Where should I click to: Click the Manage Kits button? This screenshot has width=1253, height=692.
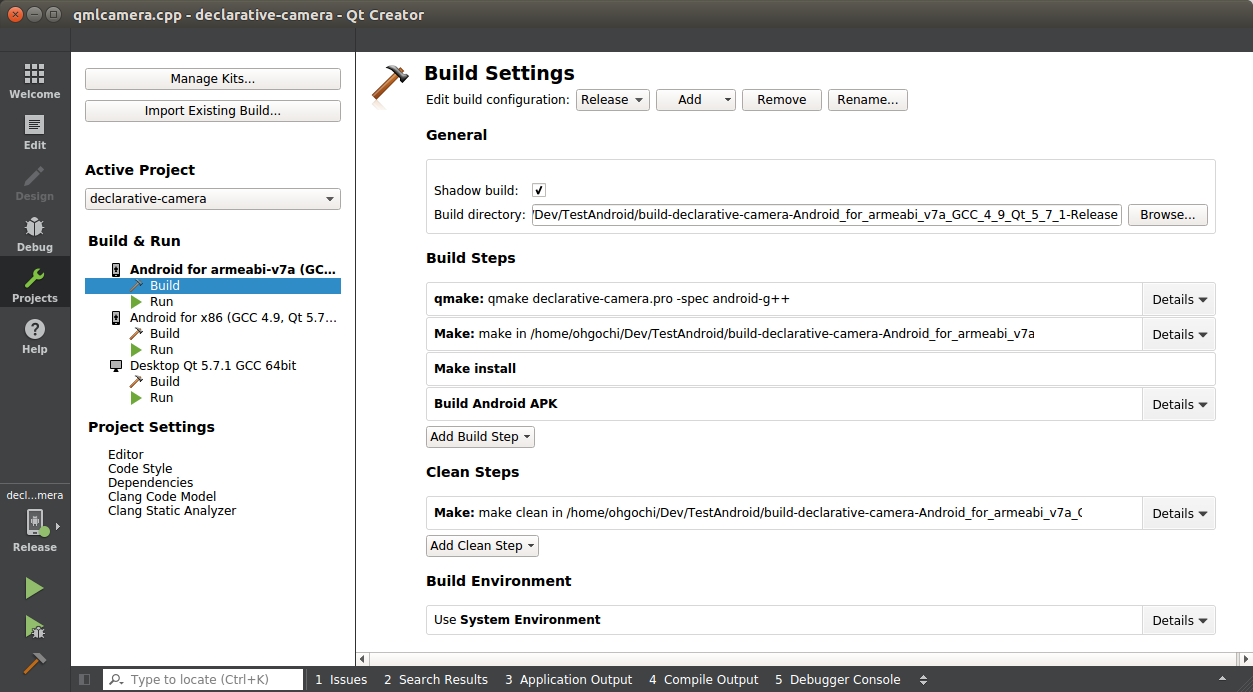213,79
